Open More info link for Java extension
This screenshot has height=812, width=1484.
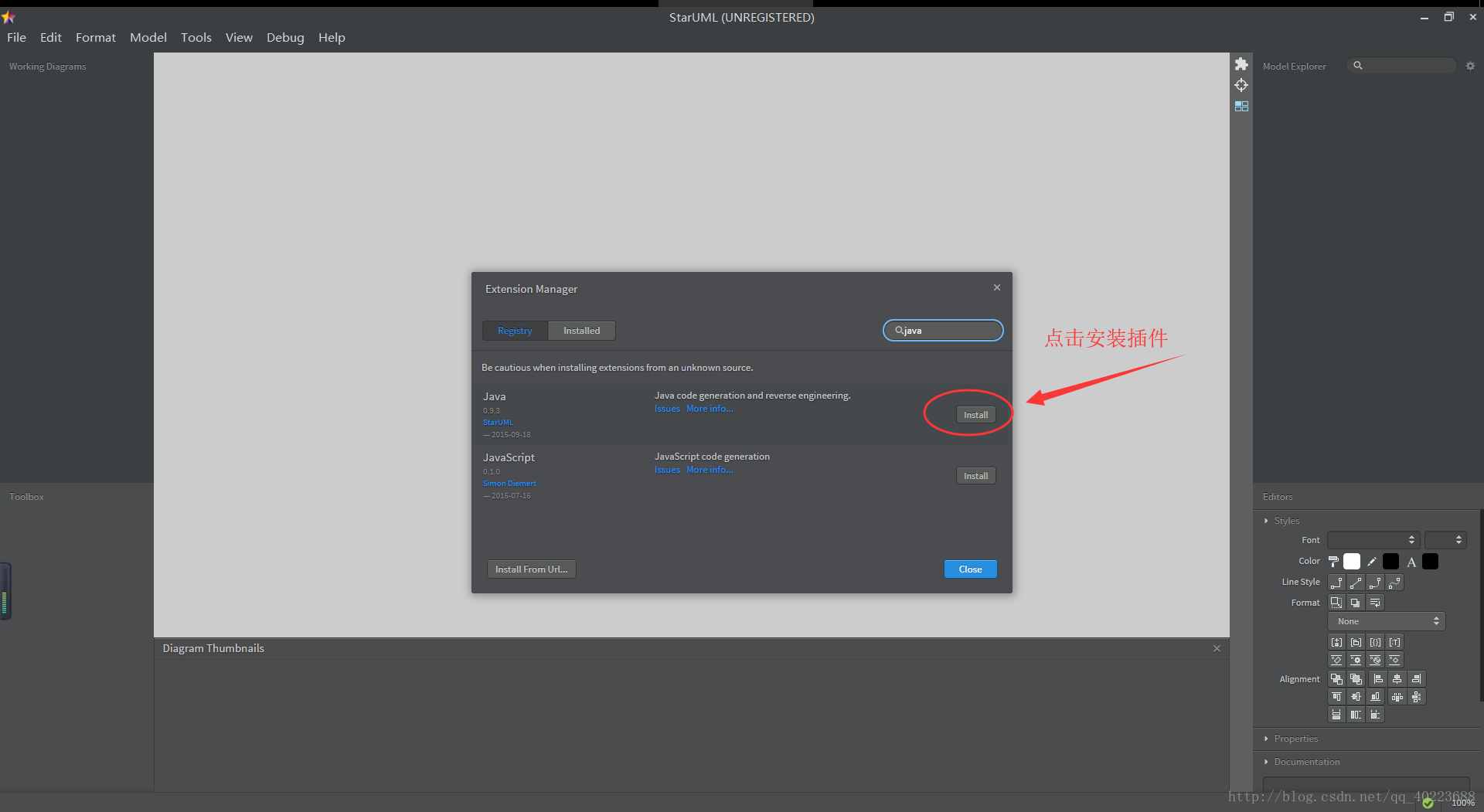[710, 409]
